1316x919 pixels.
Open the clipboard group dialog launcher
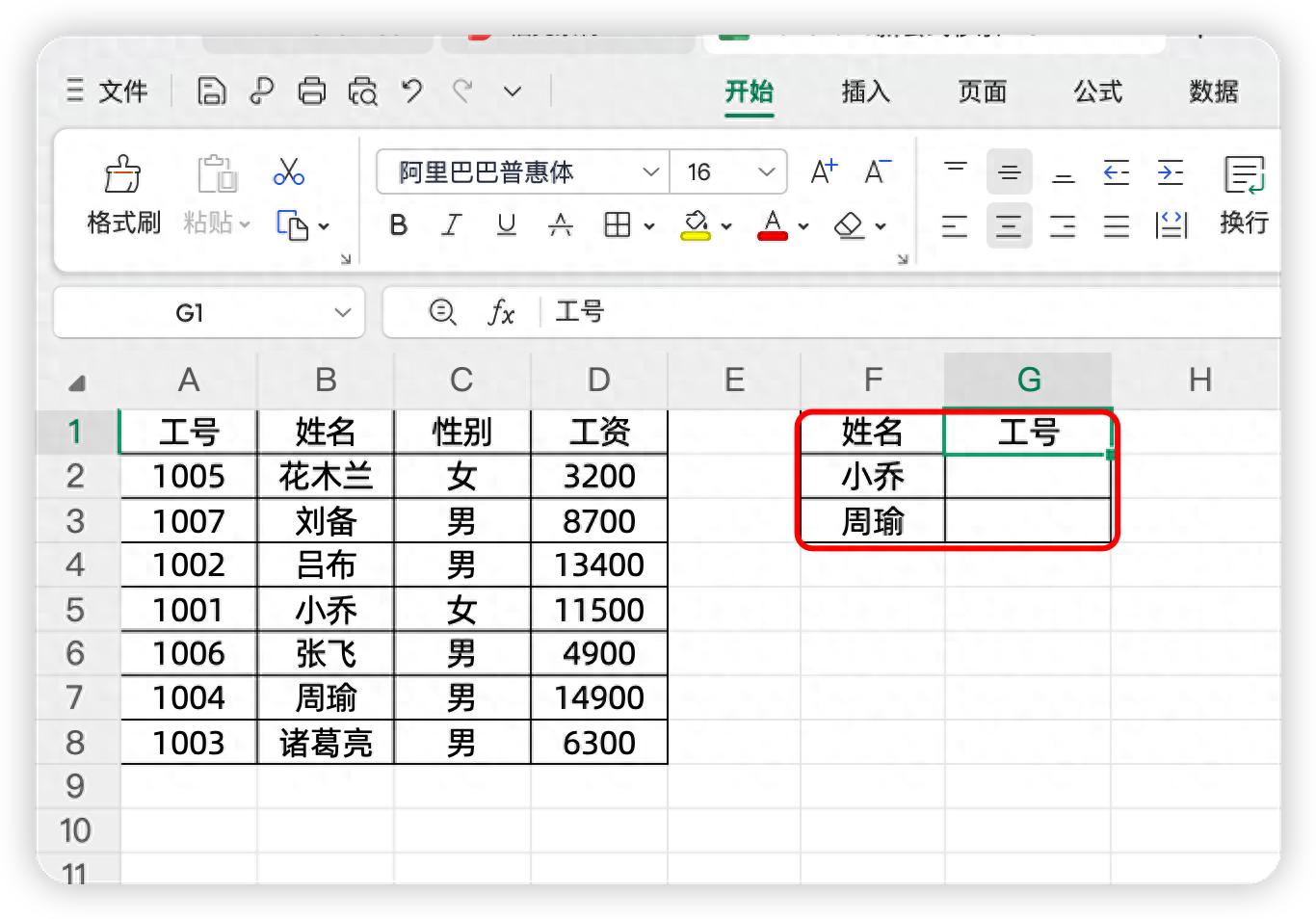coord(345,258)
